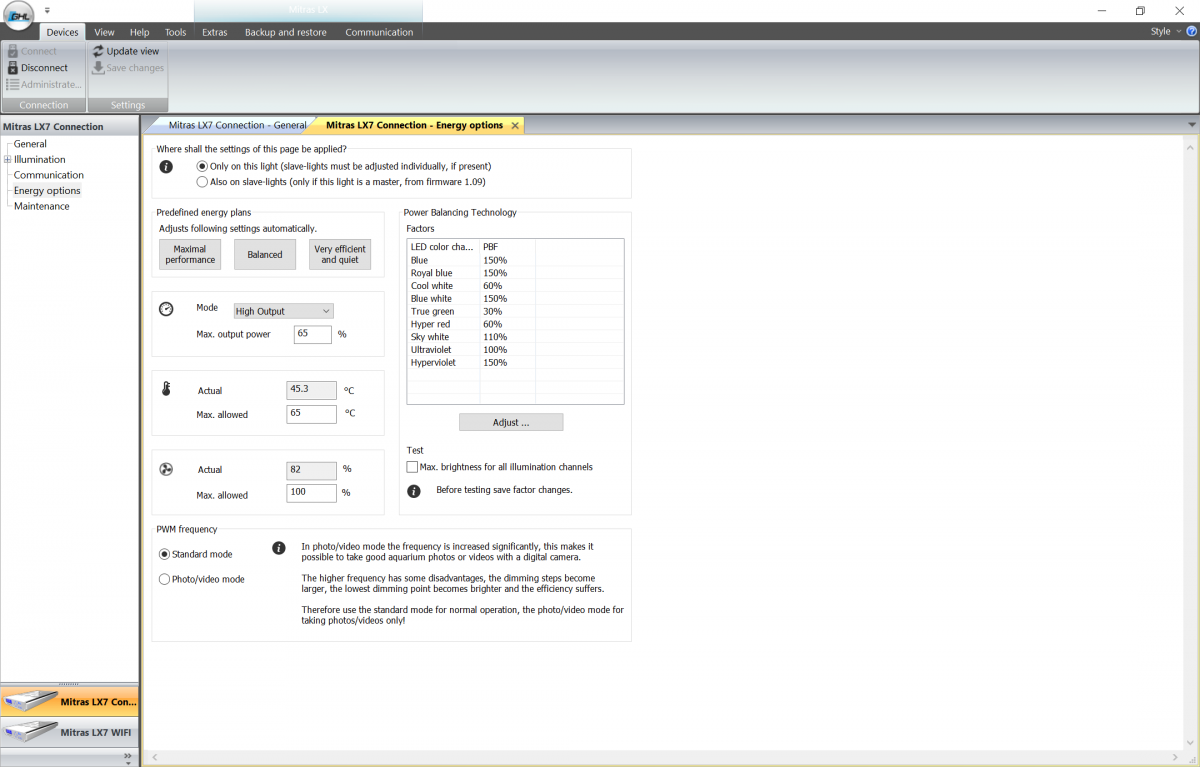This screenshot has height=767, width=1200.
Task: Click the max allowed fan speed field
Action: tap(311, 493)
